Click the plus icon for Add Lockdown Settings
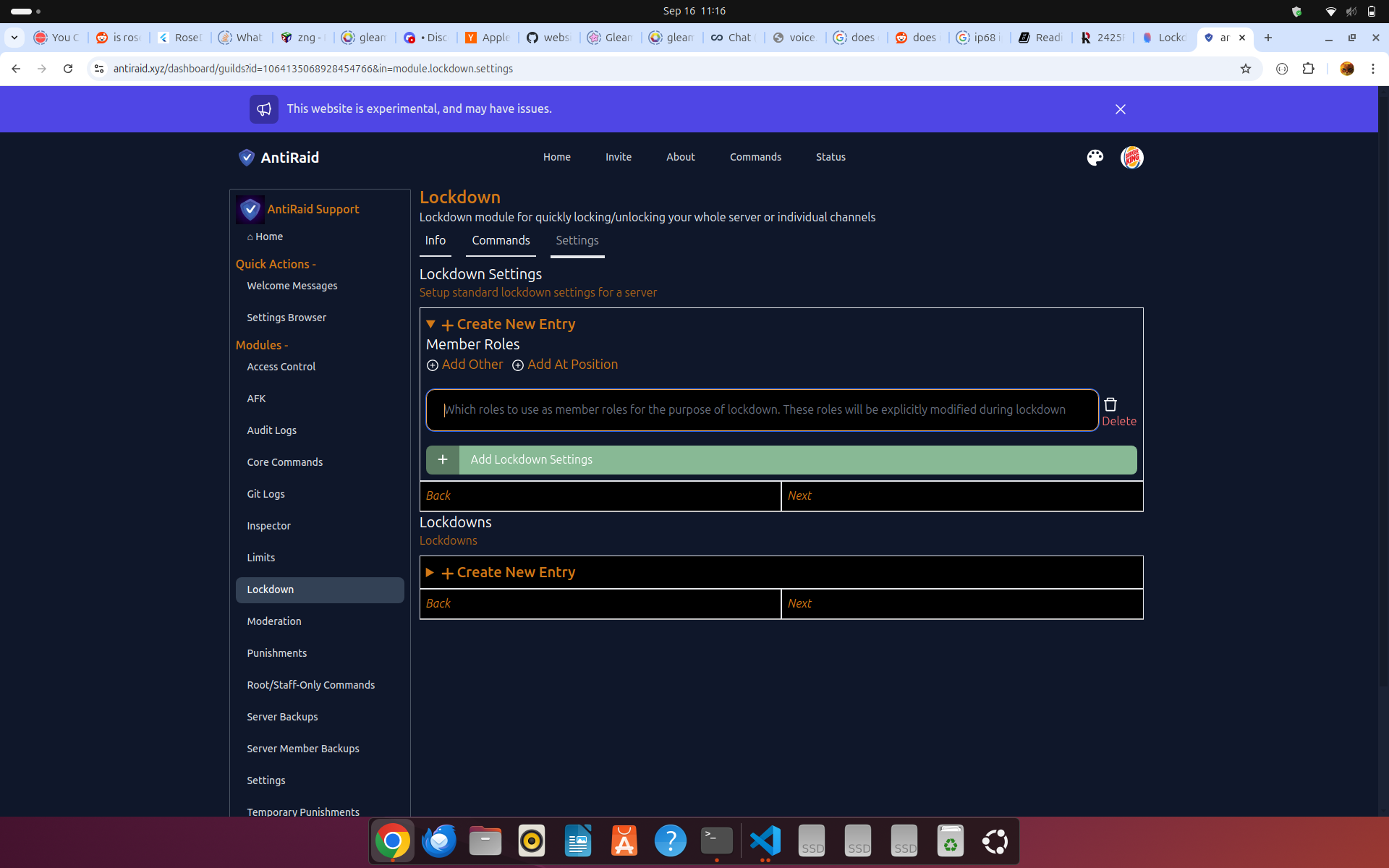The height and width of the screenshot is (868, 1389). [443, 460]
